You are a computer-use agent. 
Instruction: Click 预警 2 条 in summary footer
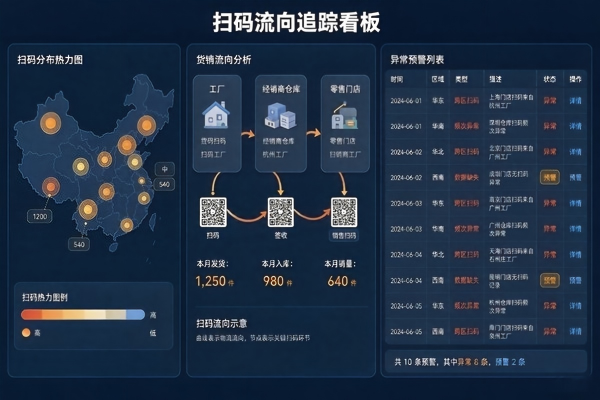point(510,362)
